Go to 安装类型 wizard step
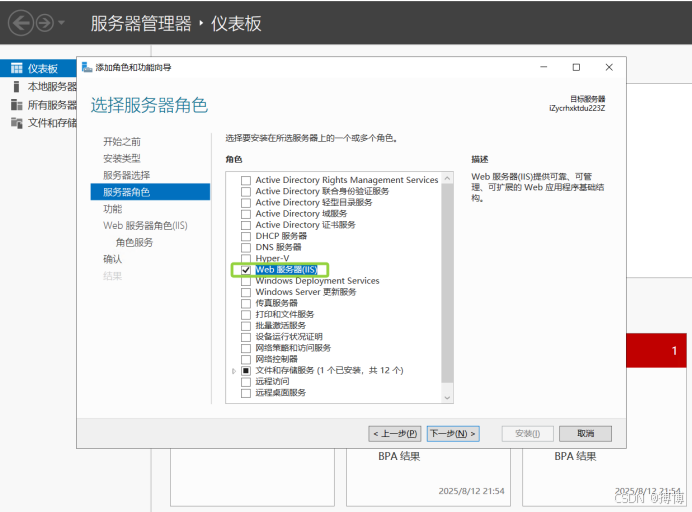Screen dimensions: 692x512 click(122, 158)
